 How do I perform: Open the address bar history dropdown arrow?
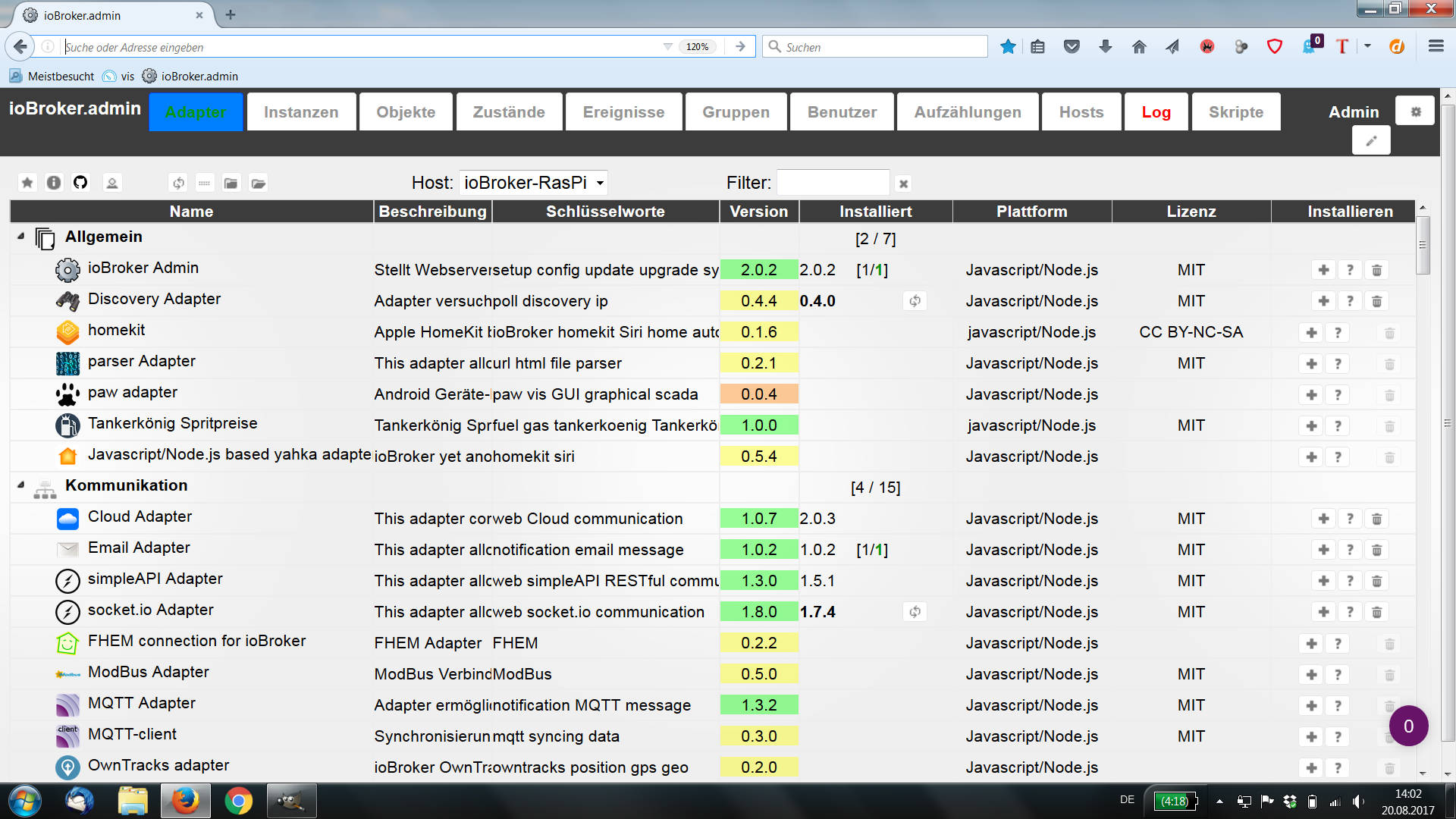coord(667,46)
